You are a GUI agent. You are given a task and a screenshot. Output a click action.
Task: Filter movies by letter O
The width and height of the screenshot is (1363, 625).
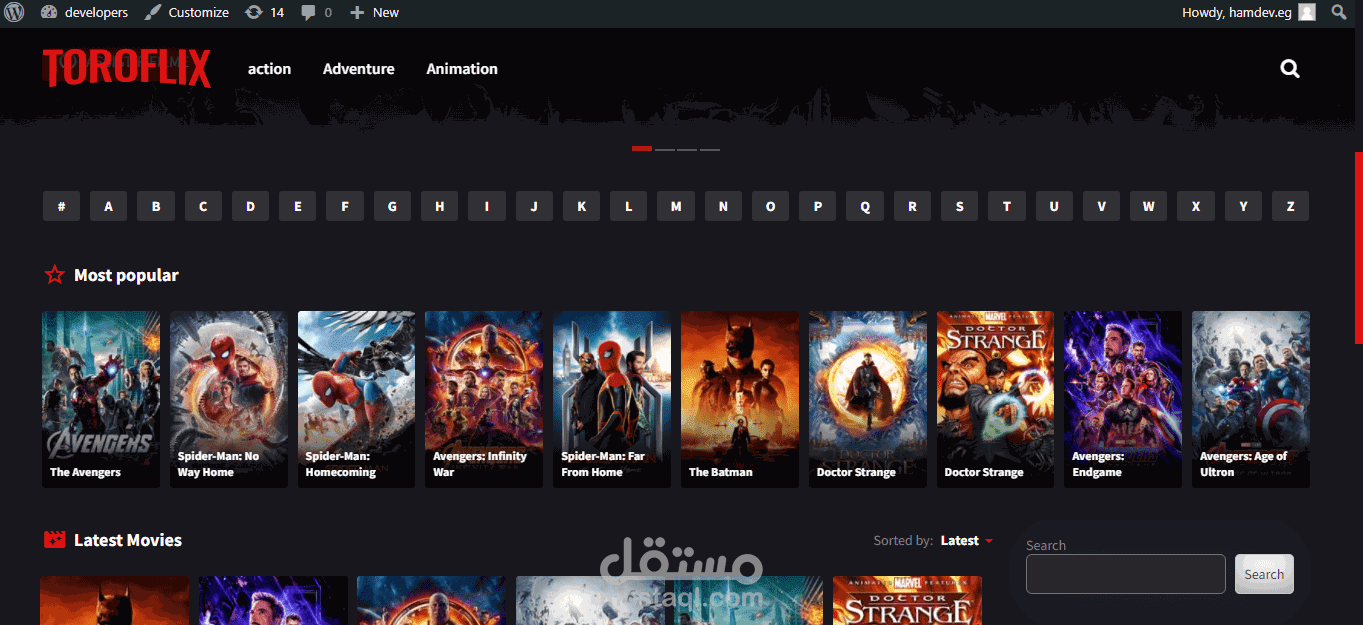pyautogui.click(x=770, y=206)
